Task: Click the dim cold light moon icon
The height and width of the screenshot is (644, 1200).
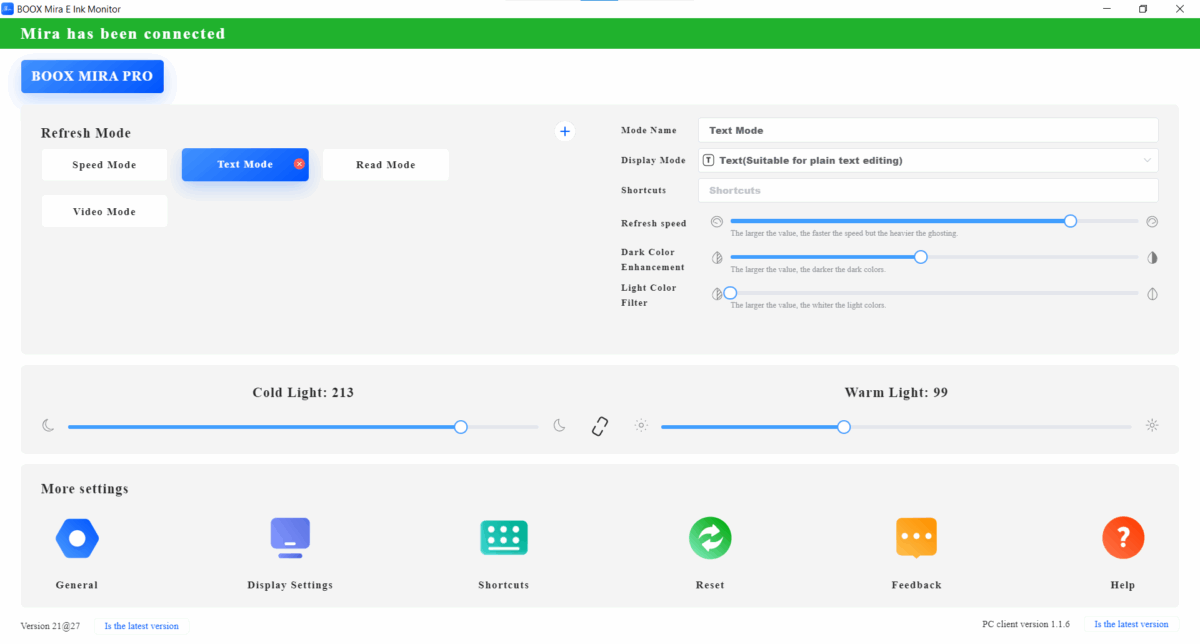Action: tap(48, 425)
